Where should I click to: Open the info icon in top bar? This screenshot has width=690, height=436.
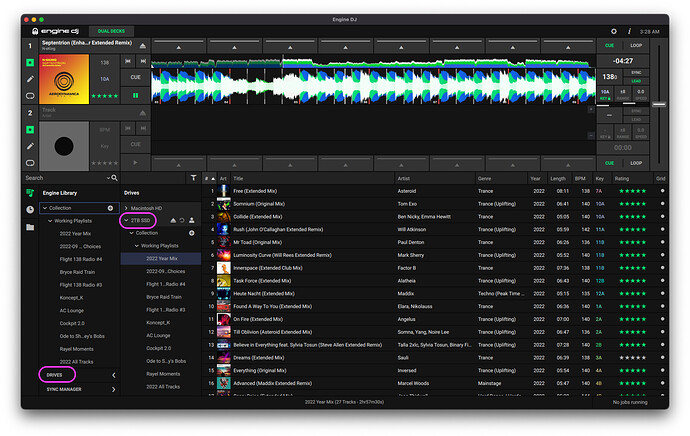coord(629,31)
